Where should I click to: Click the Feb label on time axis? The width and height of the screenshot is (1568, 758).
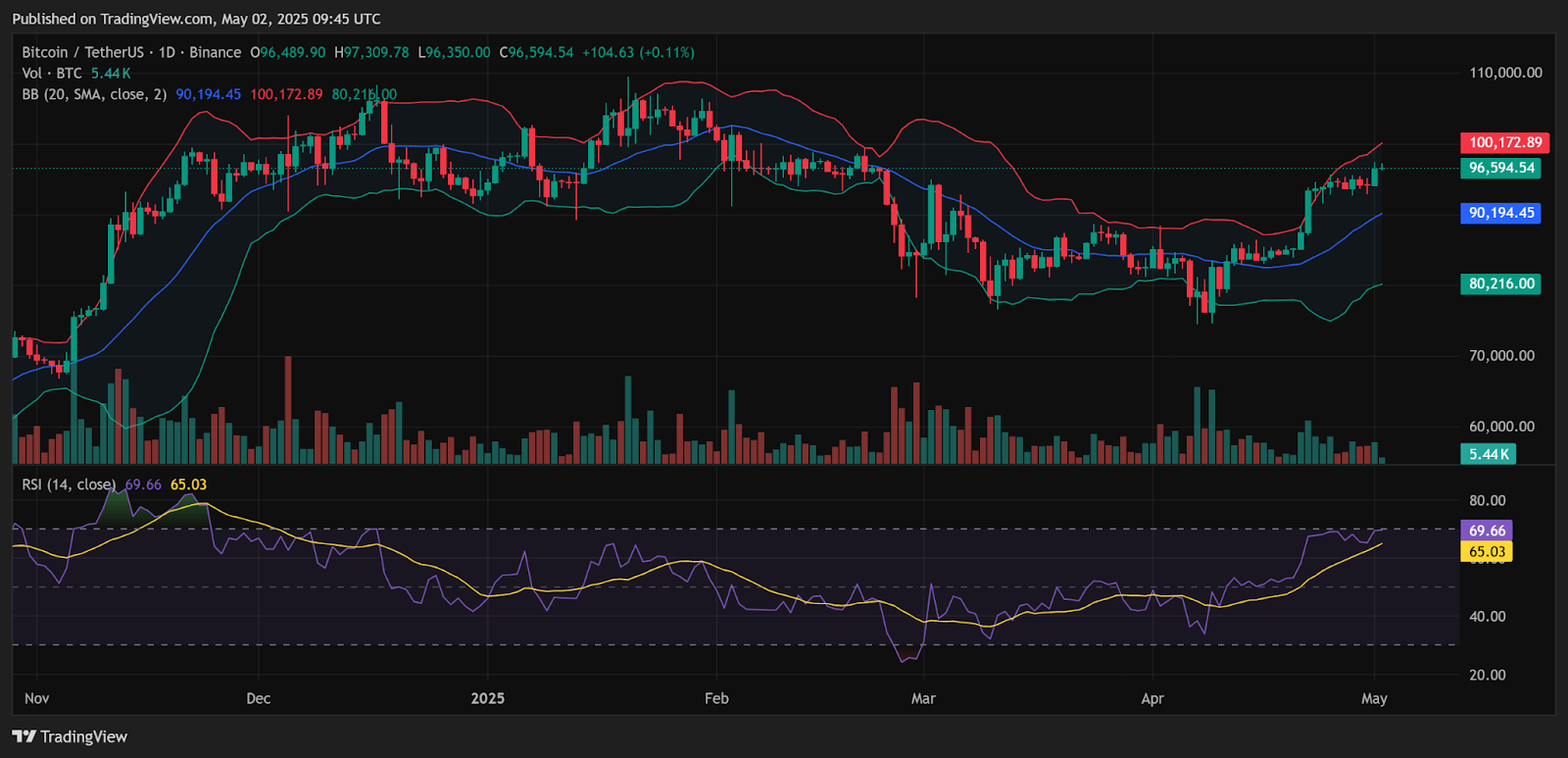[716, 699]
